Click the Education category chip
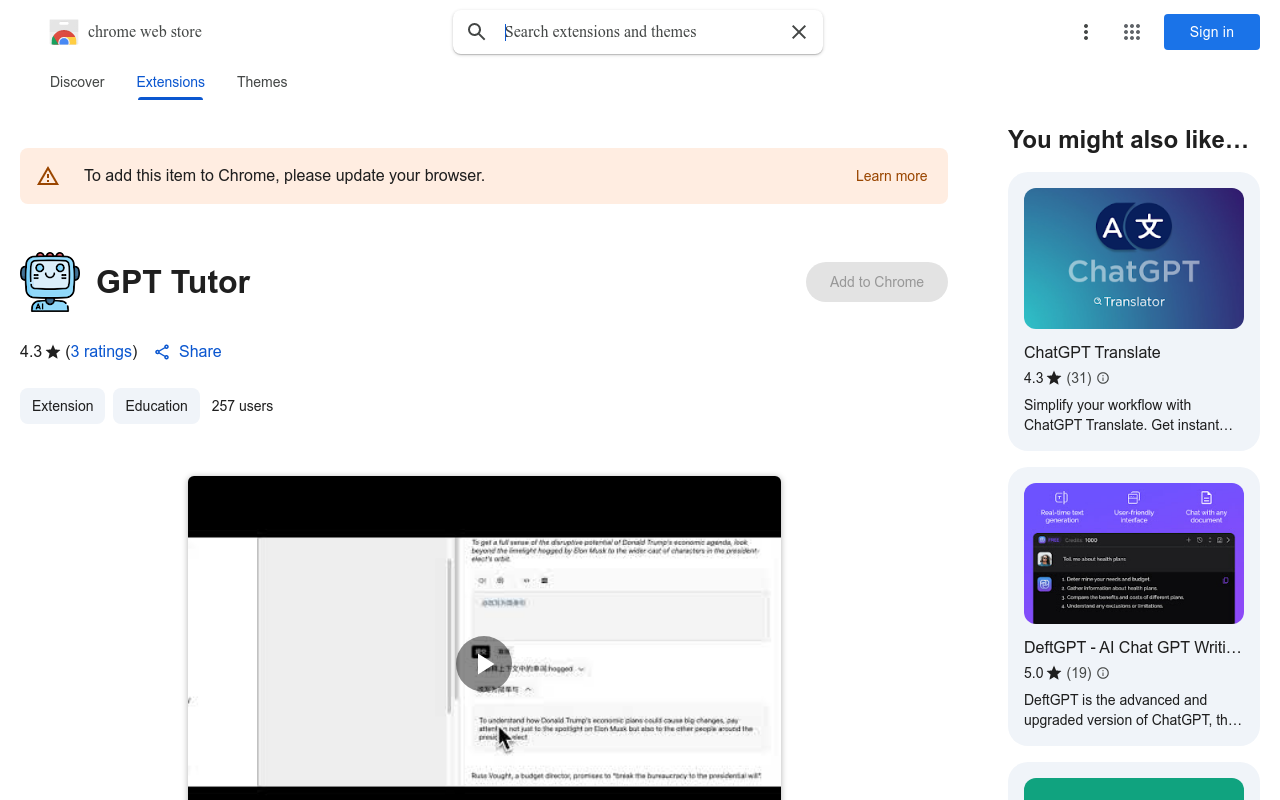 click(x=156, y=406)
